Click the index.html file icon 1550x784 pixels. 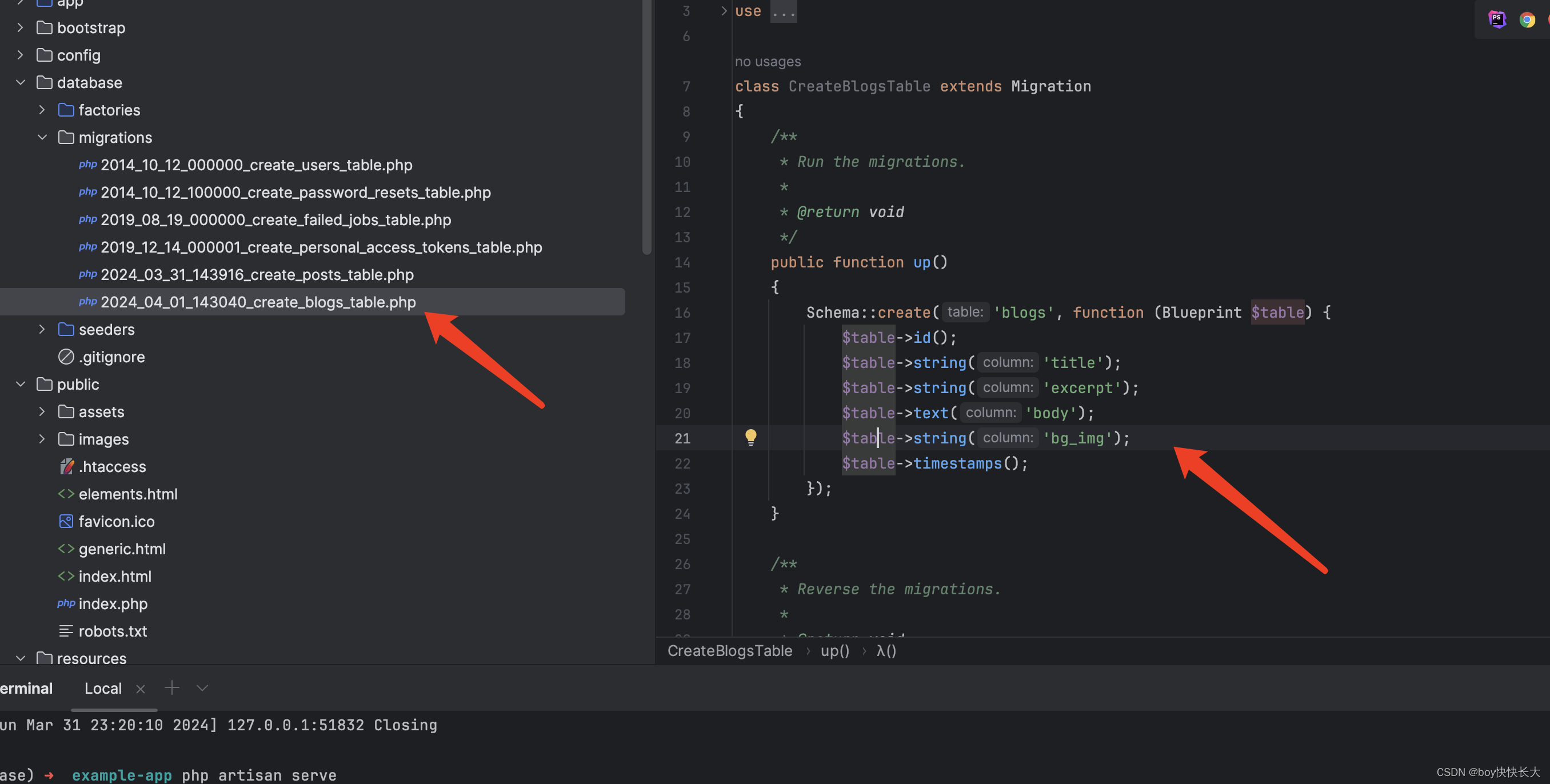[x=66, y=576]
